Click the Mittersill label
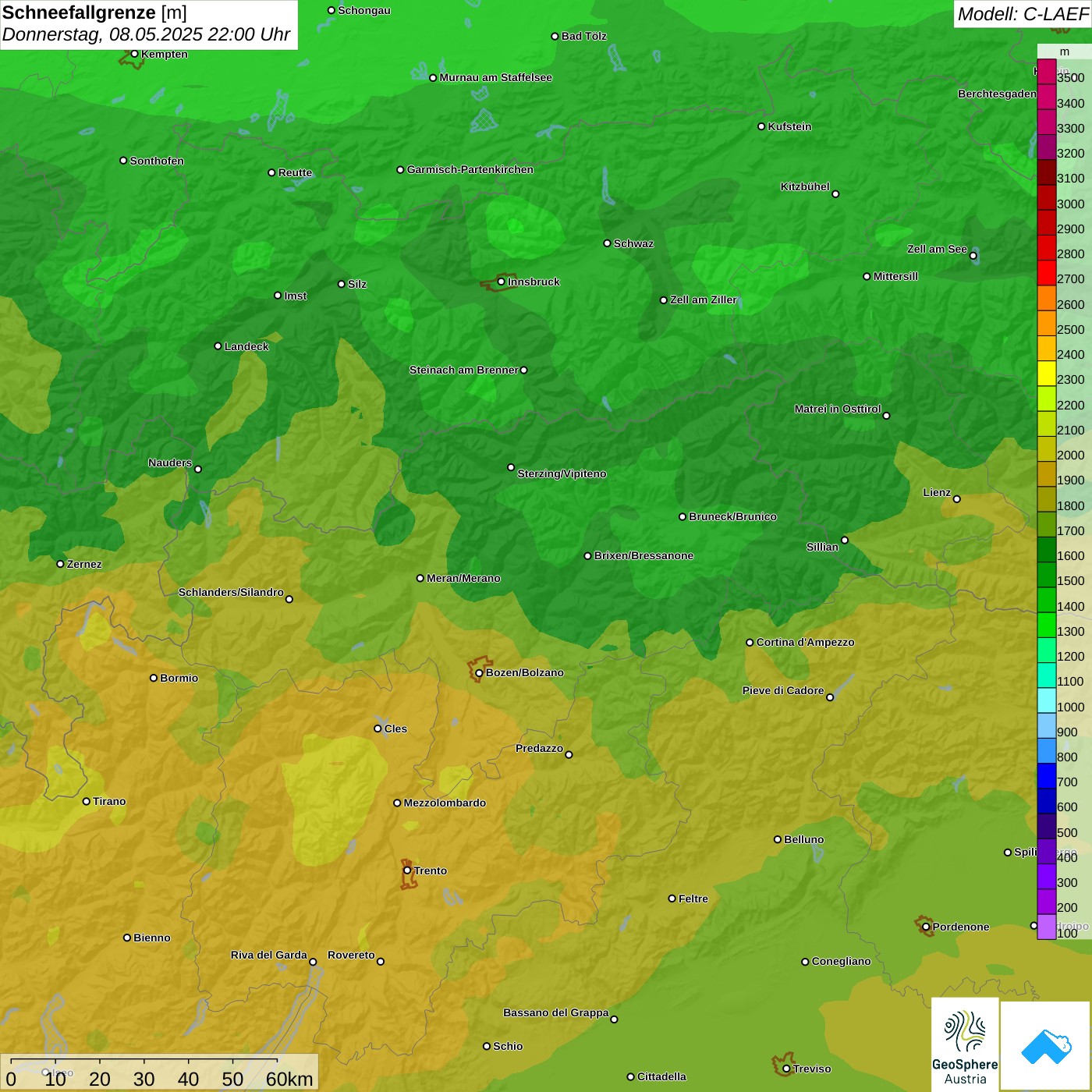Screen dimensions: 1092x1092 point(895,276)
